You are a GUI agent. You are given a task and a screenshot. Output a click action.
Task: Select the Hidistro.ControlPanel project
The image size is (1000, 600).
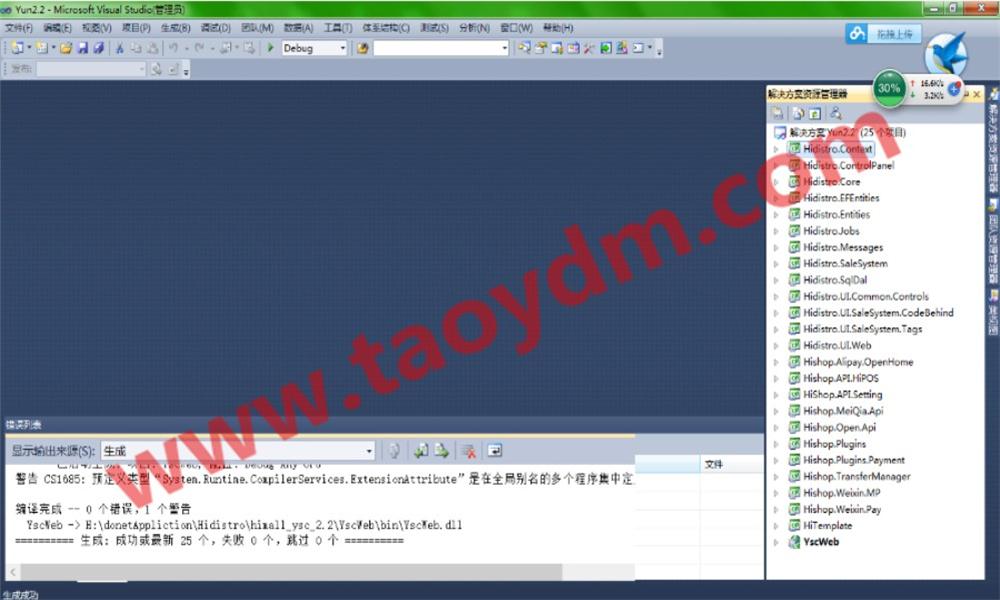(x=848, y=165)
